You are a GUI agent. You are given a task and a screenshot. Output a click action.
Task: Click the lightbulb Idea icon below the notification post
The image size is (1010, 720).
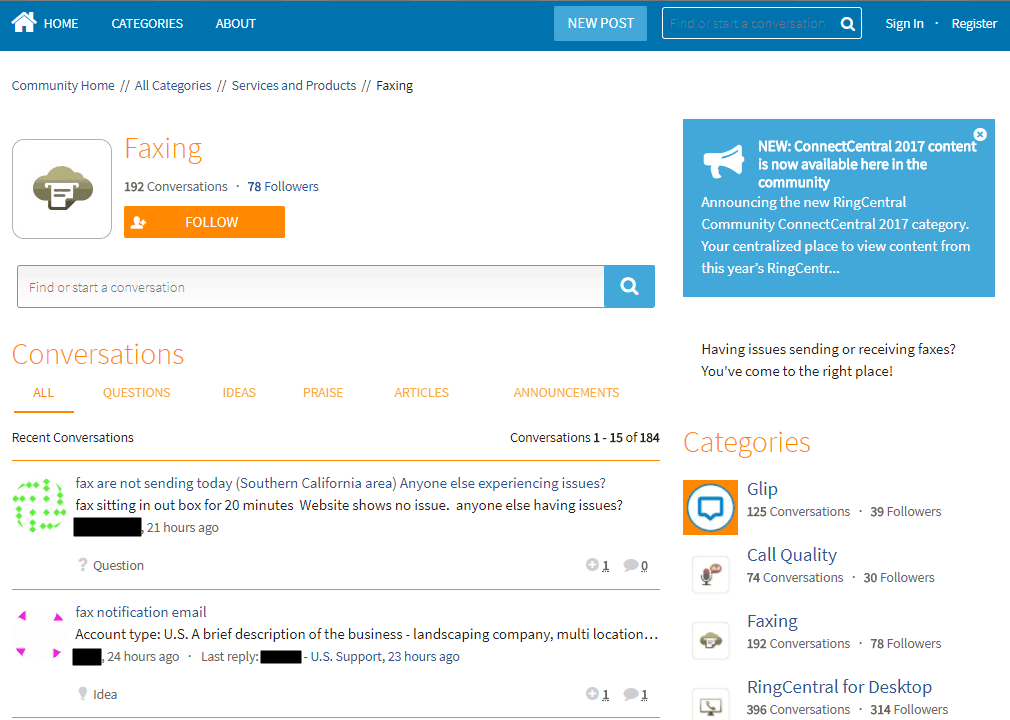tap(83, 693)
